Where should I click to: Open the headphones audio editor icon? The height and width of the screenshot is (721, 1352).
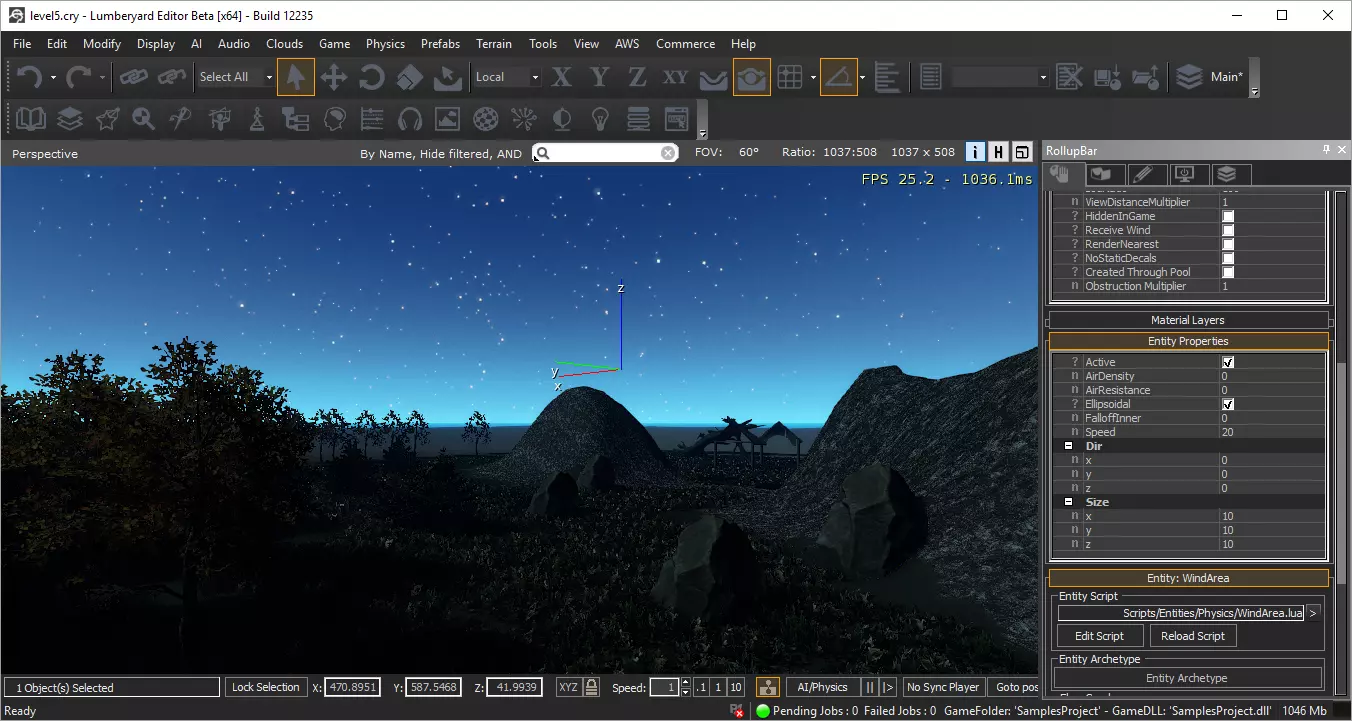point(409,119)
